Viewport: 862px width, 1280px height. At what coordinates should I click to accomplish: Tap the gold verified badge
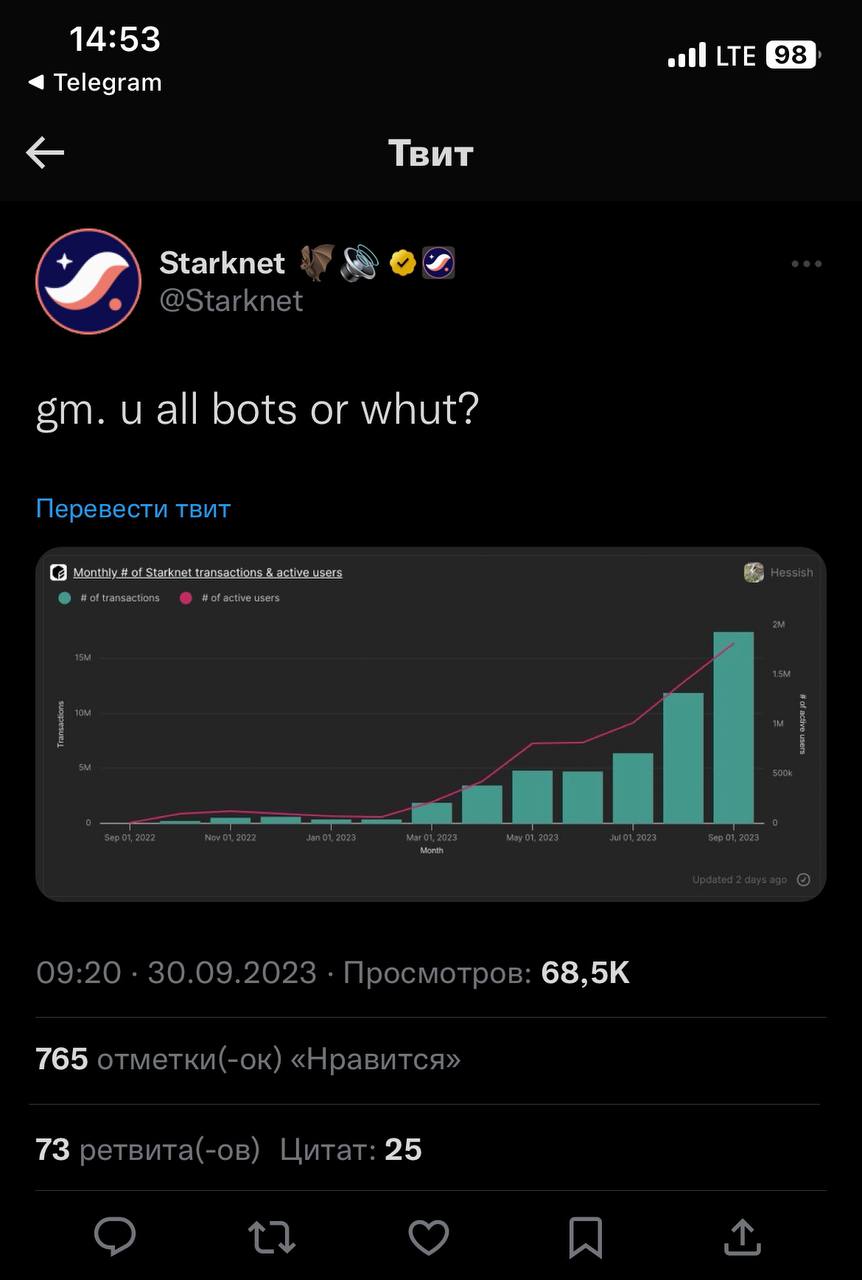click(403, 264)
